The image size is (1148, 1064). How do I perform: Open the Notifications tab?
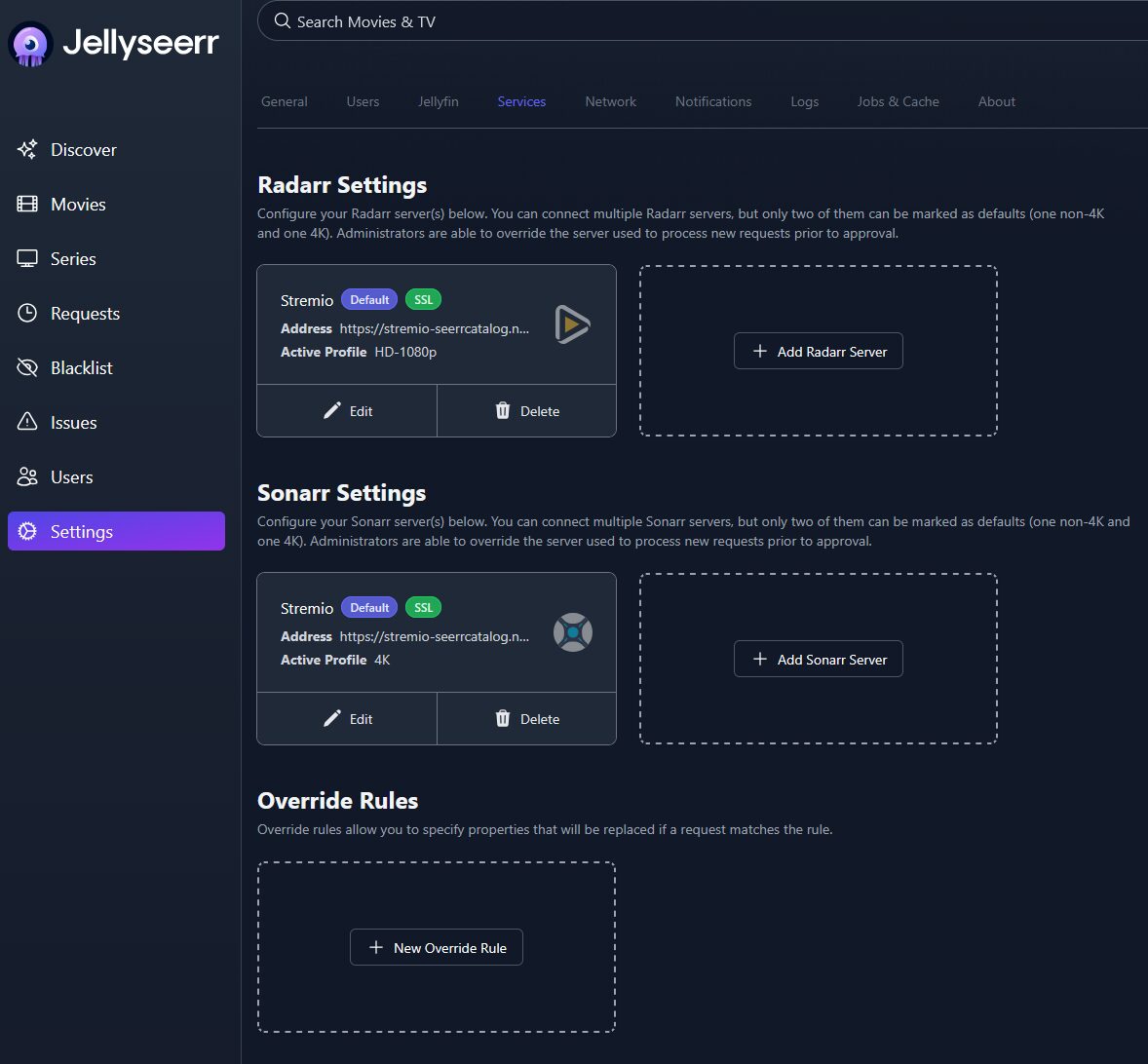pyautogui.click(x=713, y=101)
